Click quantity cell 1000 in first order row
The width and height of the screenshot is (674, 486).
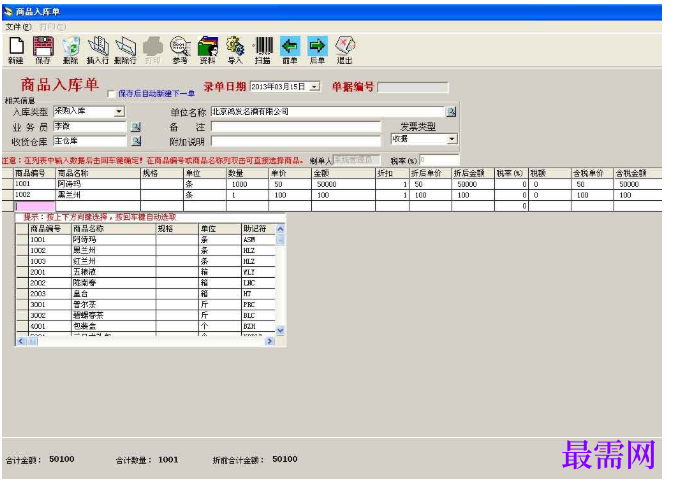point(248,184)
